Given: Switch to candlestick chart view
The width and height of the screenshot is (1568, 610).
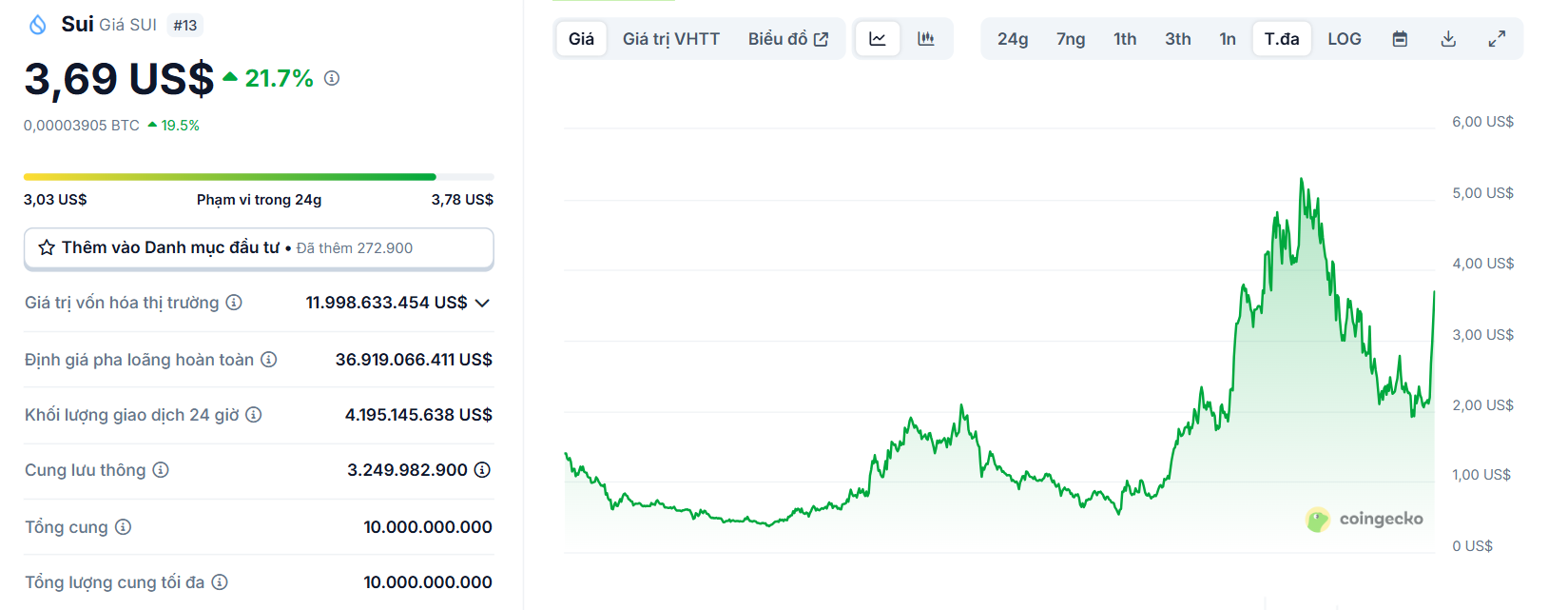Looking at the screenshot, I should point(926,39).
